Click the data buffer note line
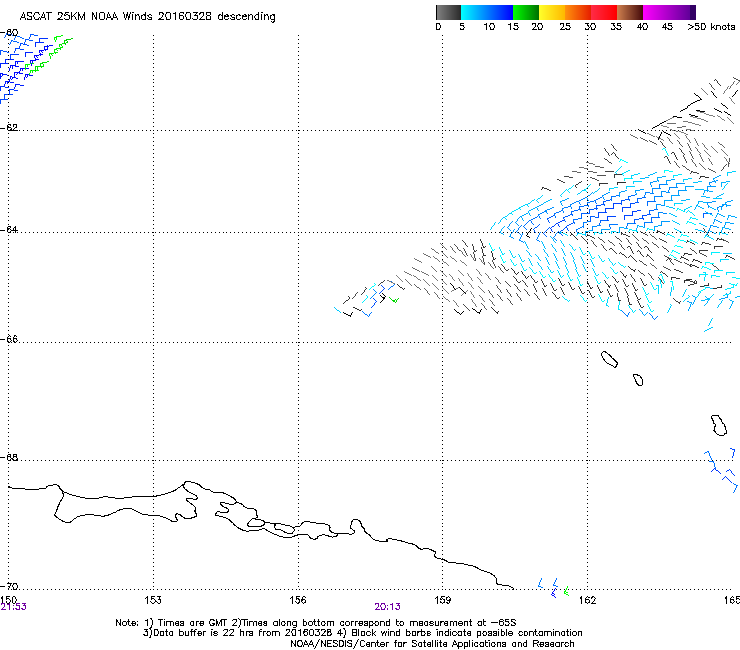This screenshot has height=650, width=740. 362,633
